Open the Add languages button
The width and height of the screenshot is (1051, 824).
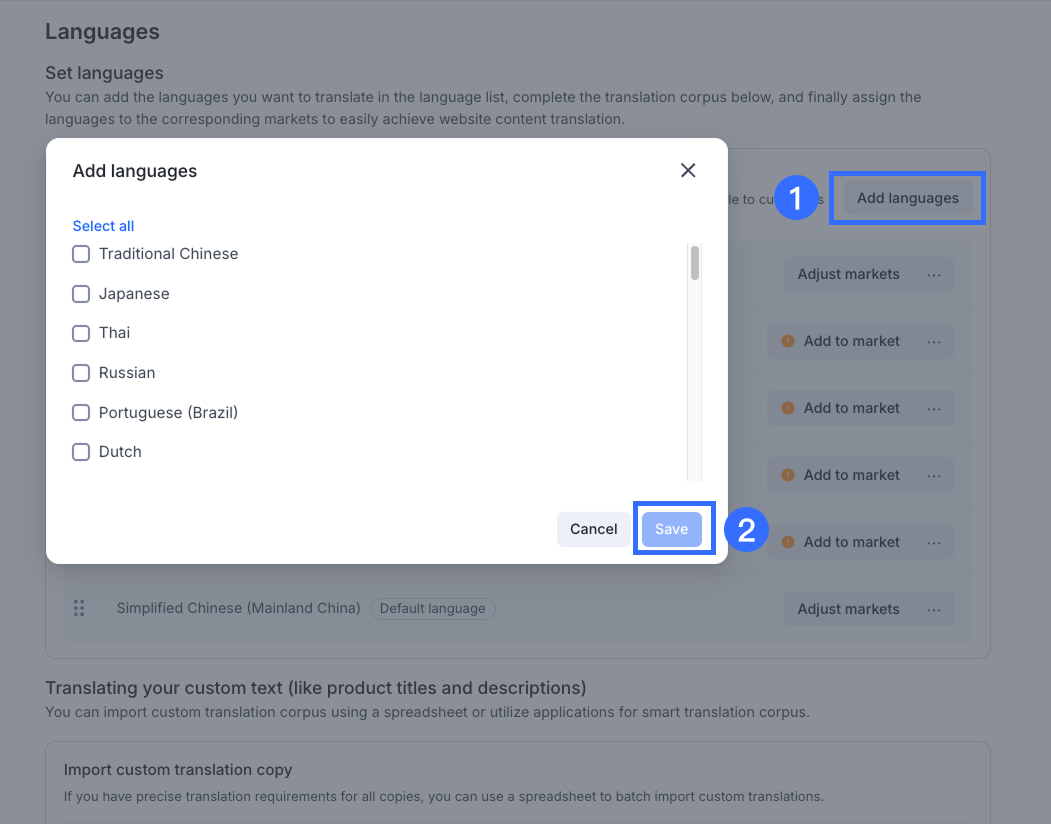click(907, 198)
